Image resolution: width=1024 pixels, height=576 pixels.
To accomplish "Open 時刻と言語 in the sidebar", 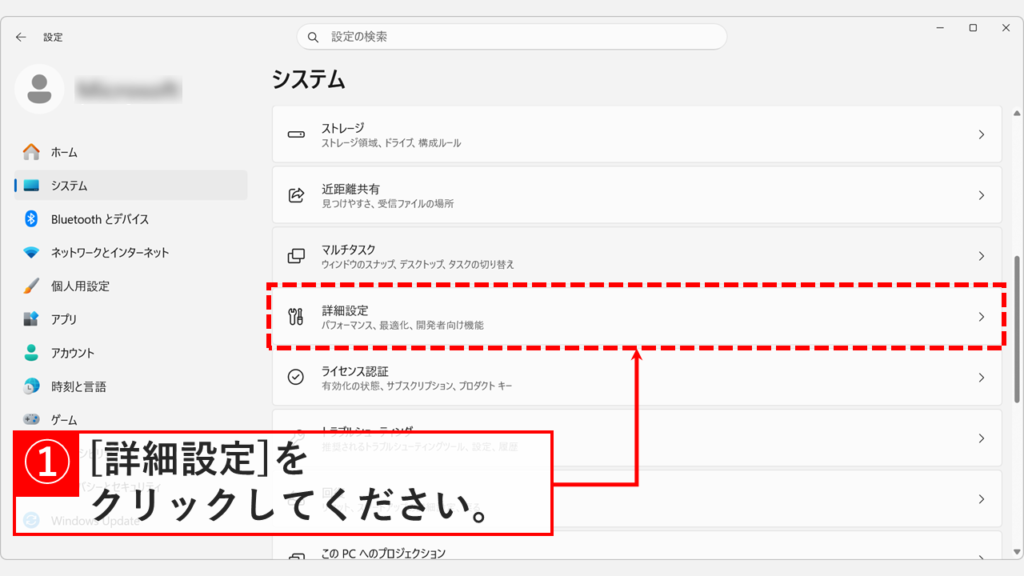I will point(131,386).
